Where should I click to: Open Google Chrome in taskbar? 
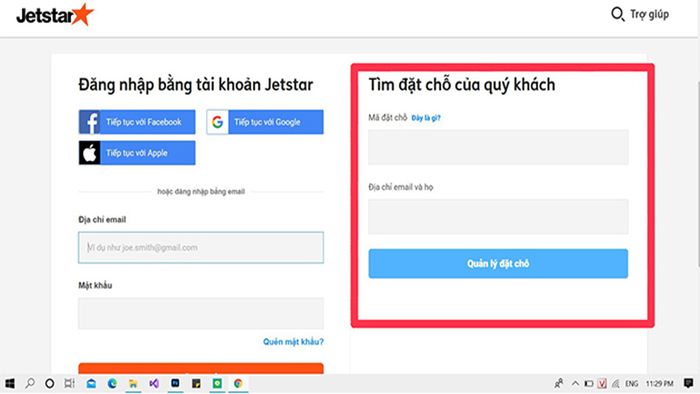[x=238, y=383]
